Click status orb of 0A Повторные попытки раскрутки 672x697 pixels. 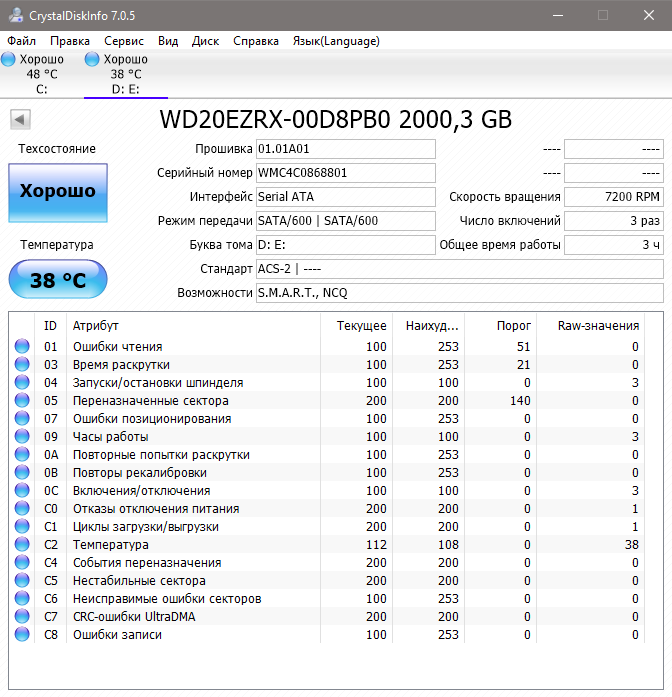pos(22,454)
